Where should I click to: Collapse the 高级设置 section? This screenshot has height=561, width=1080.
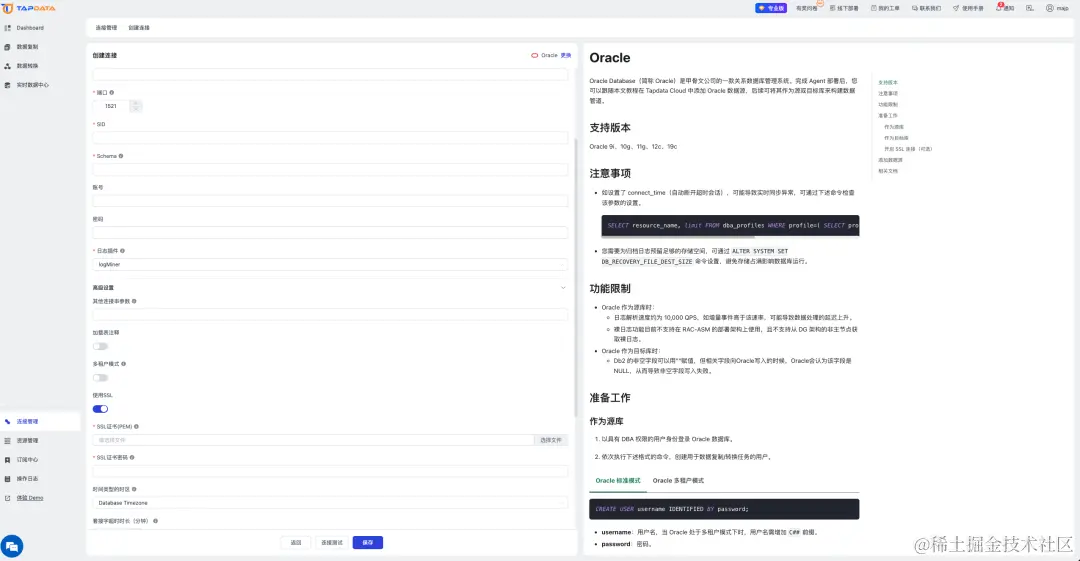tap(563, 287)
